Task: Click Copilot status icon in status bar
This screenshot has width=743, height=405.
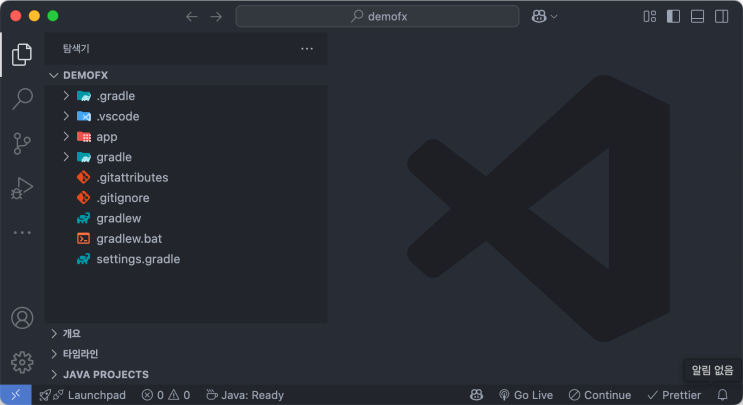Action: pyautogui.click(x=476, y=395)
